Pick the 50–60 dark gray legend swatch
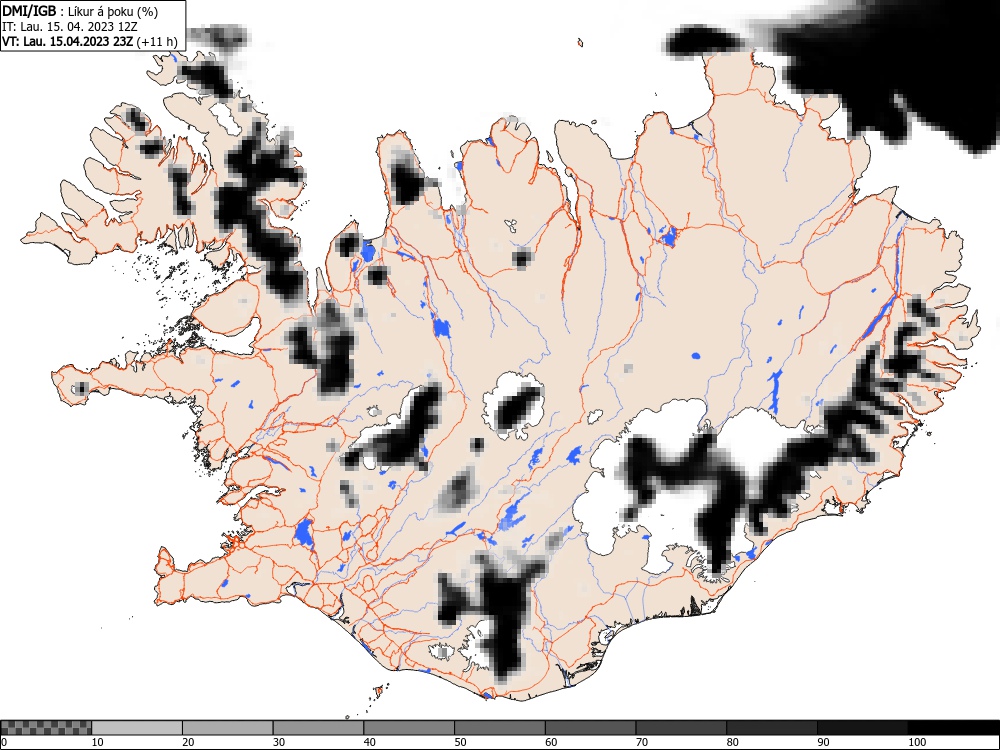This screenshot has height=750, width=1000. tap(499, 728)
